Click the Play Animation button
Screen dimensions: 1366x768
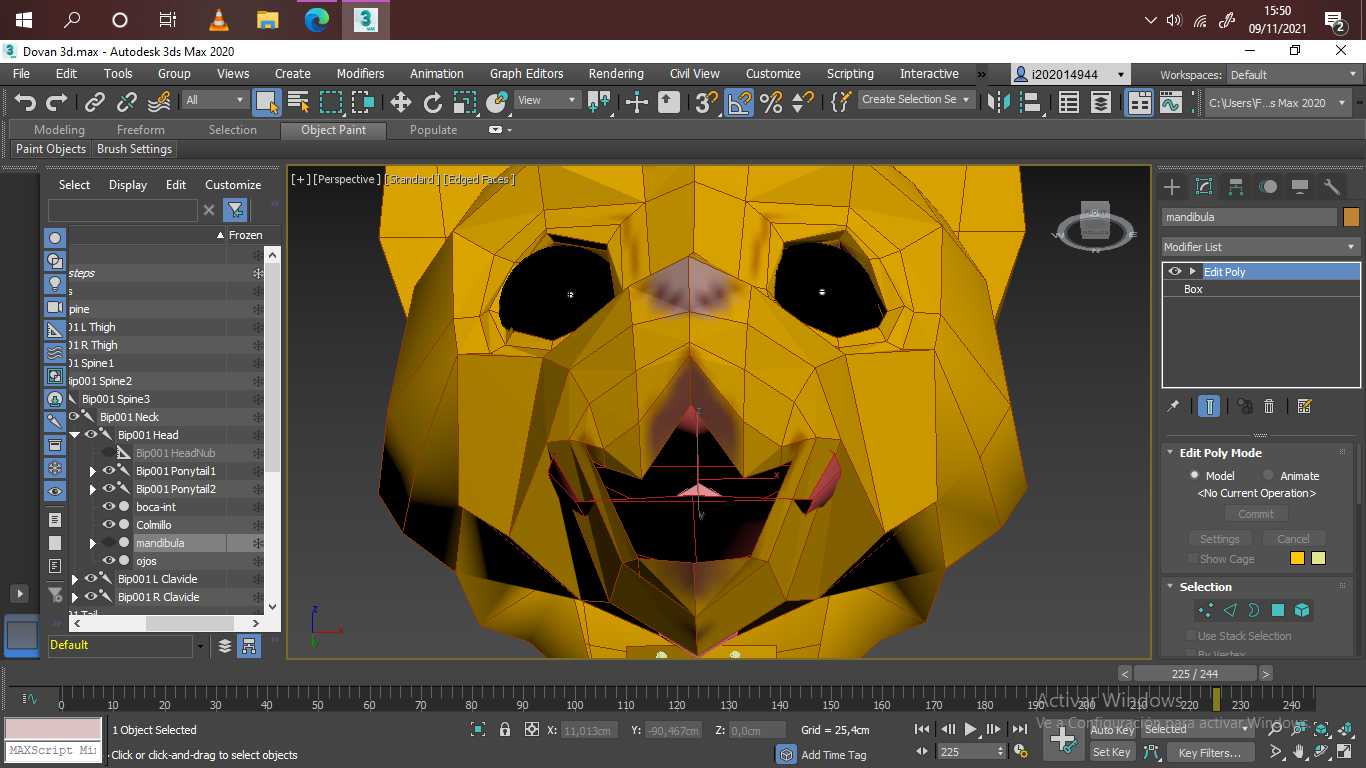coord(970,730)
